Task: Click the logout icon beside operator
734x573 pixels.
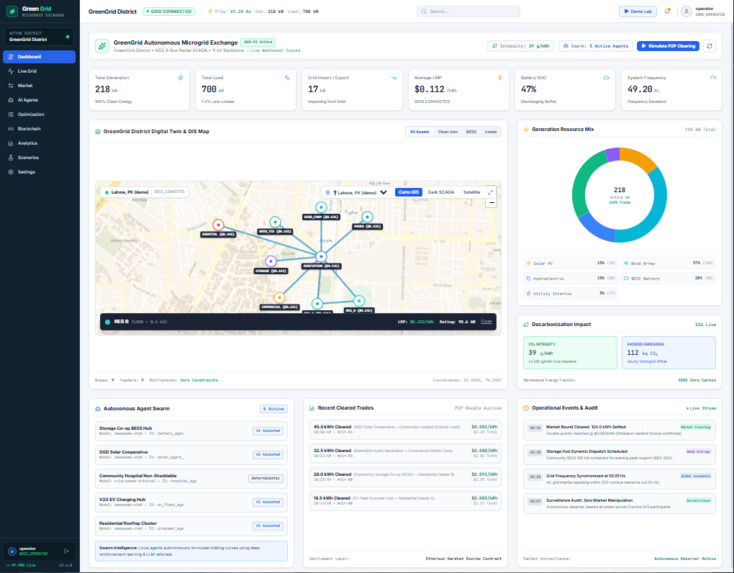Action: point(66,551)
